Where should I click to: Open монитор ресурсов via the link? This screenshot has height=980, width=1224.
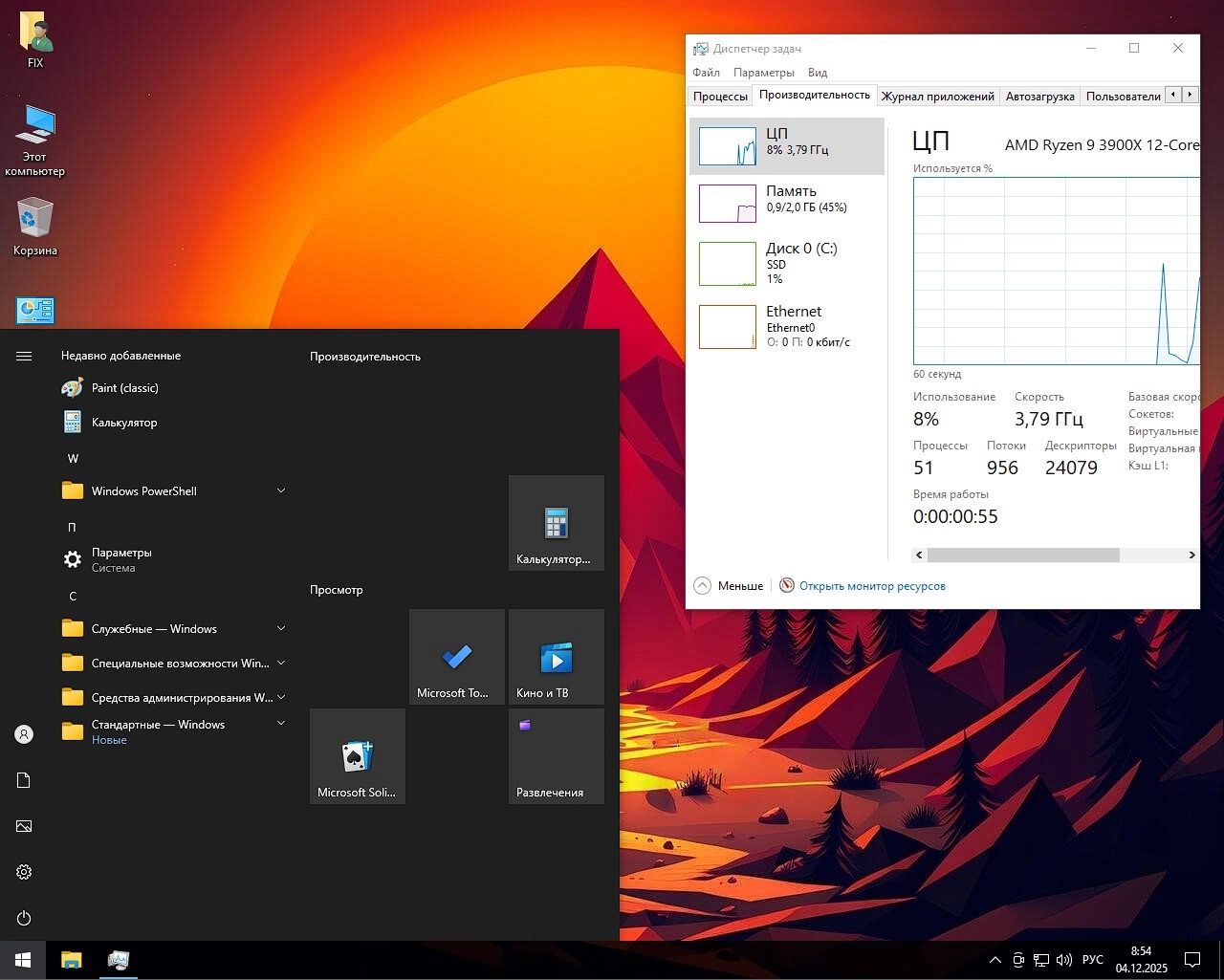[x=871, y=585]
